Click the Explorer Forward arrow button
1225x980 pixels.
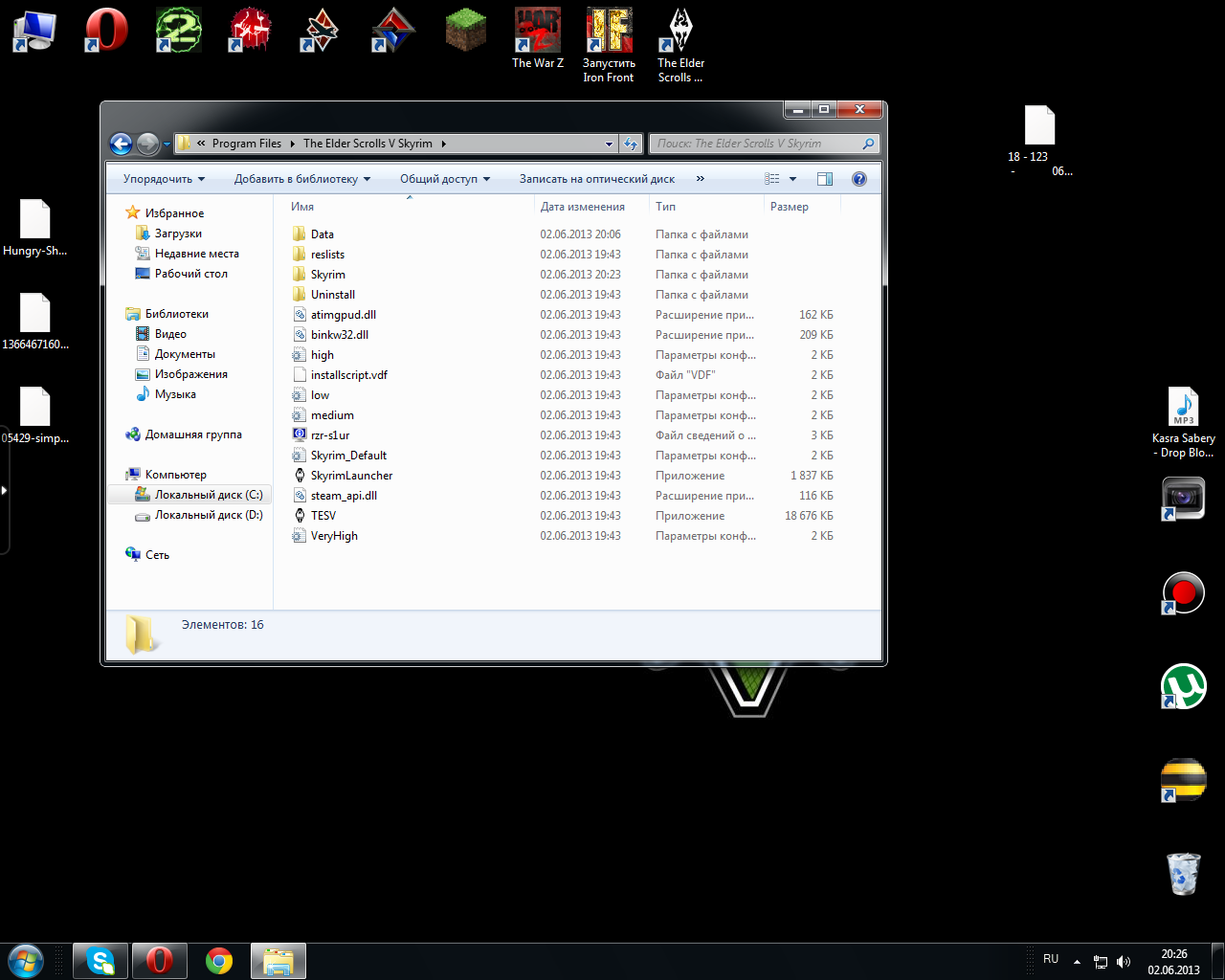click(147, 144)
